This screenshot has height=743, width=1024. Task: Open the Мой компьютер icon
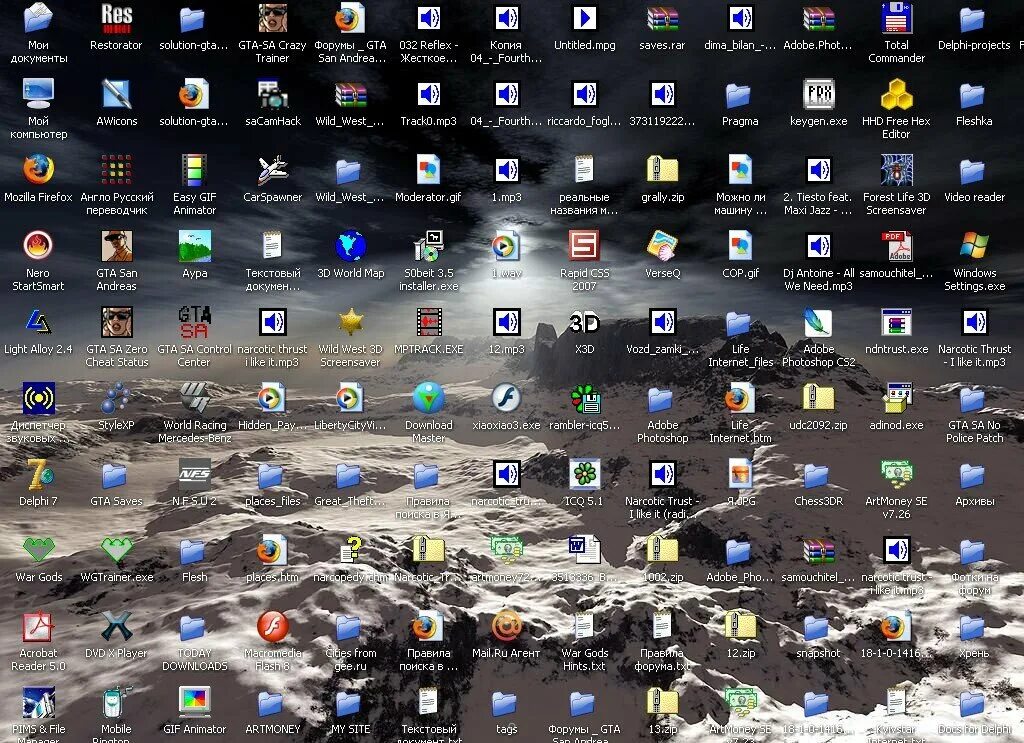pos(39,94)
